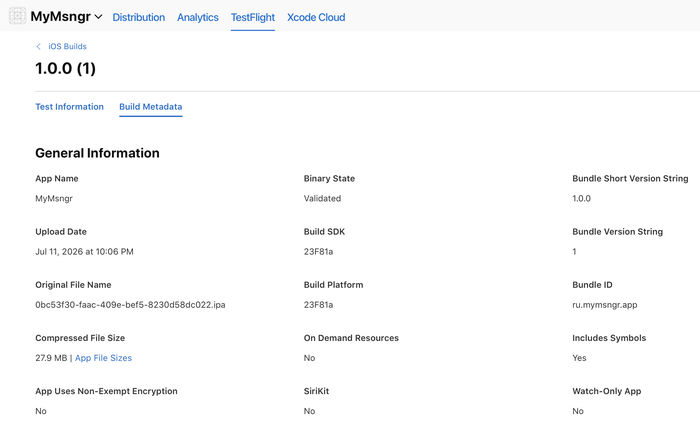Open the MyMsngr app switcher dropdown
Viewport: 700px width, 432px height.
[66, 17]
